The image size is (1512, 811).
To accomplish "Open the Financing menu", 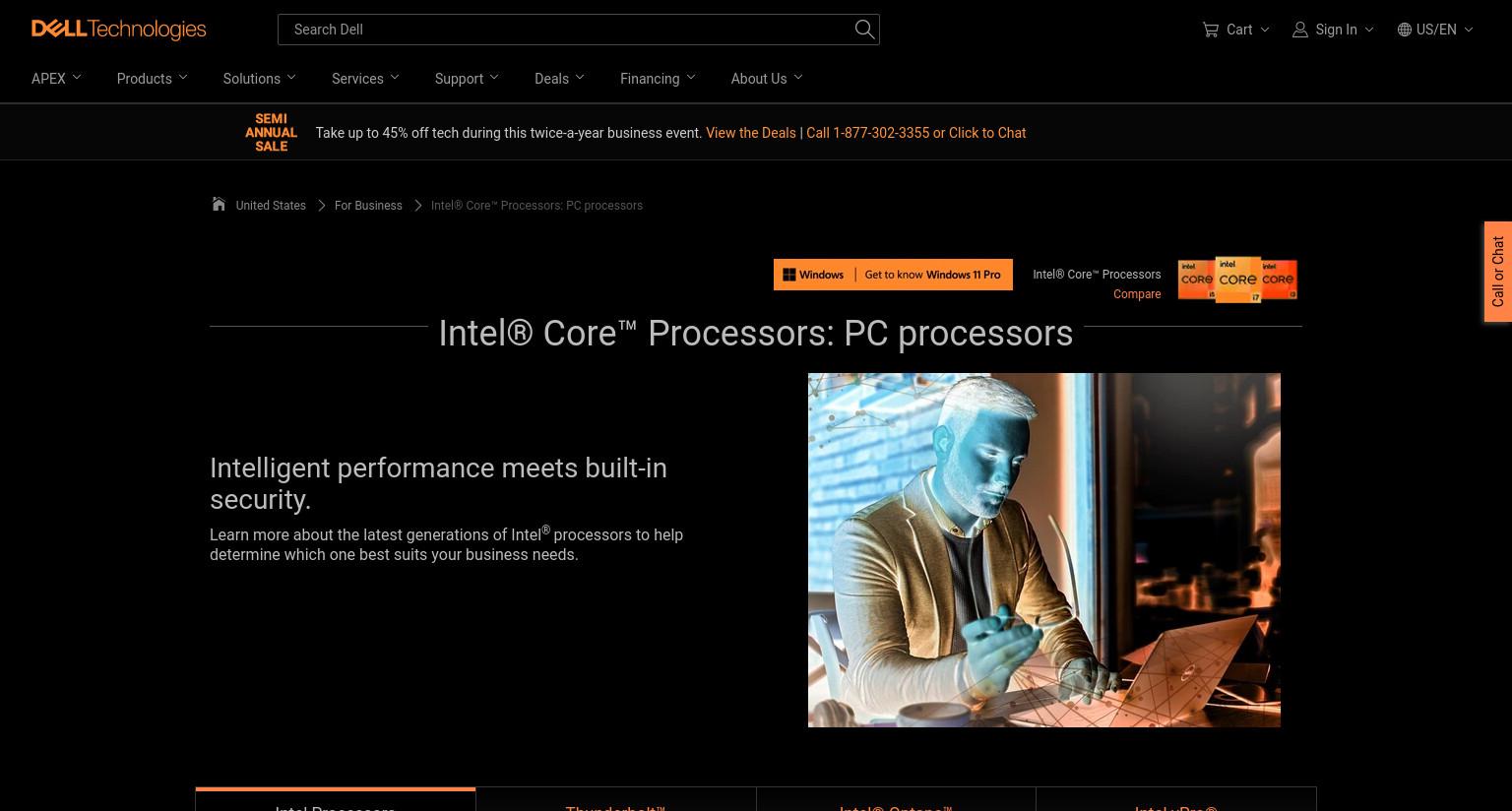I will pyautogui.click(x=658, y=79).
